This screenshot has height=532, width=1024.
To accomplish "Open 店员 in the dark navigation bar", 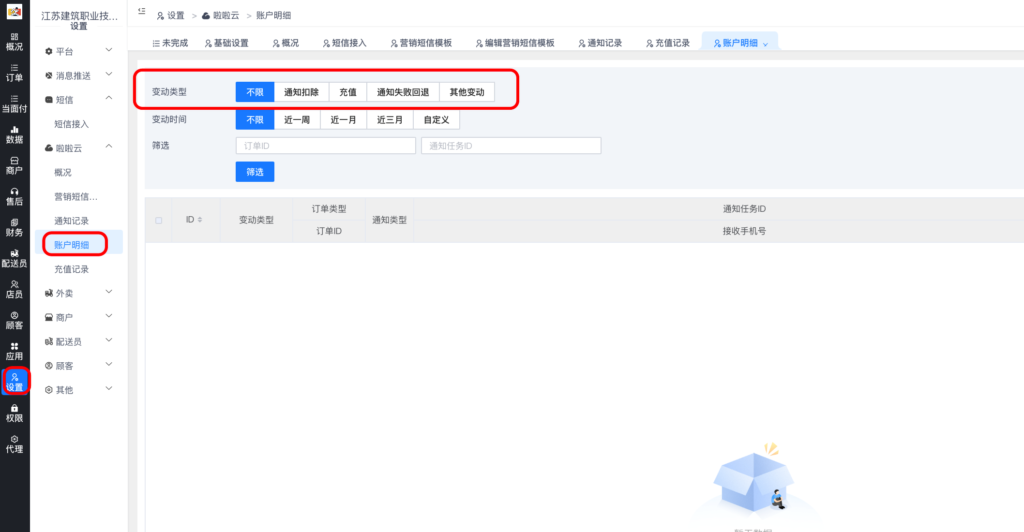I will [14, 289].
